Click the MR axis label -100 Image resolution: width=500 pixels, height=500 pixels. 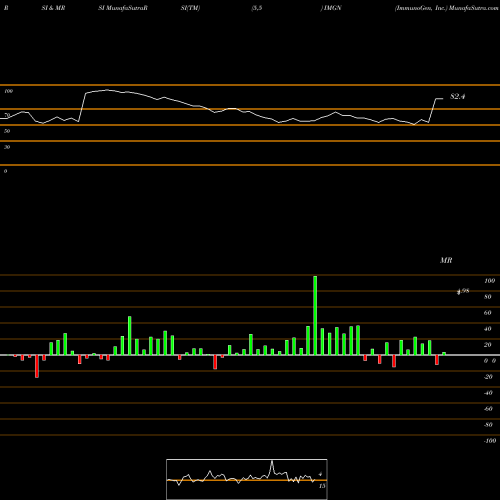tap(490, 441)
